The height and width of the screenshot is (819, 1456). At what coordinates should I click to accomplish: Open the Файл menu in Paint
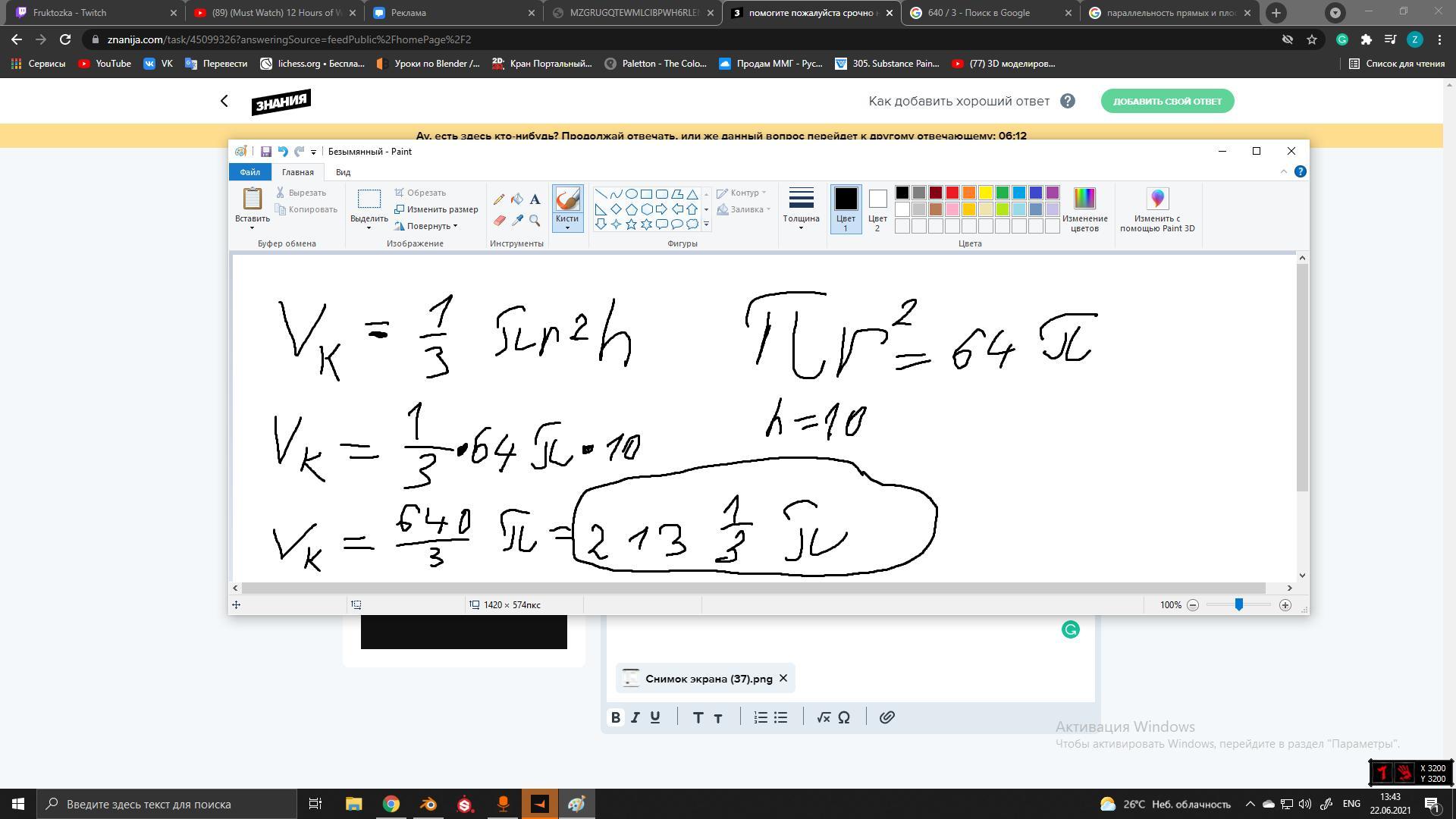pyautogui.click(x=249, y=172)
